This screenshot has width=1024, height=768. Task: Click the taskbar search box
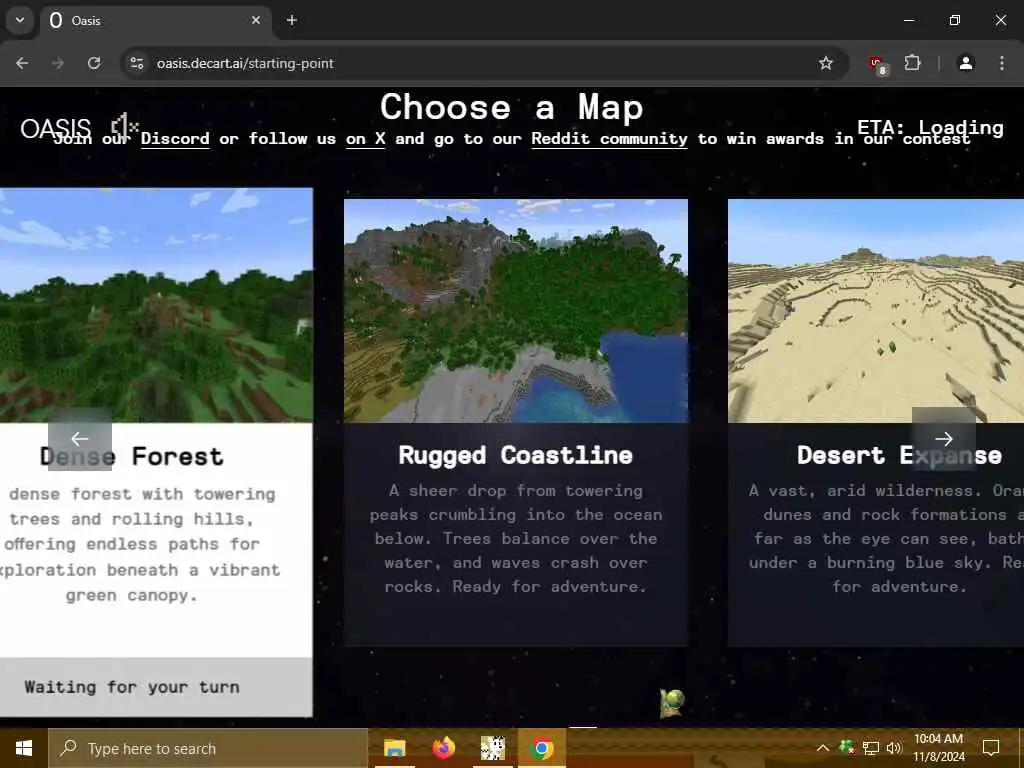coord(208,748)
